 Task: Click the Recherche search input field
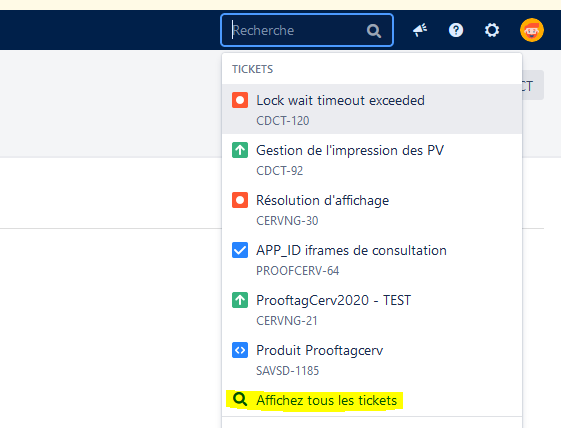(x=307, y=30)
